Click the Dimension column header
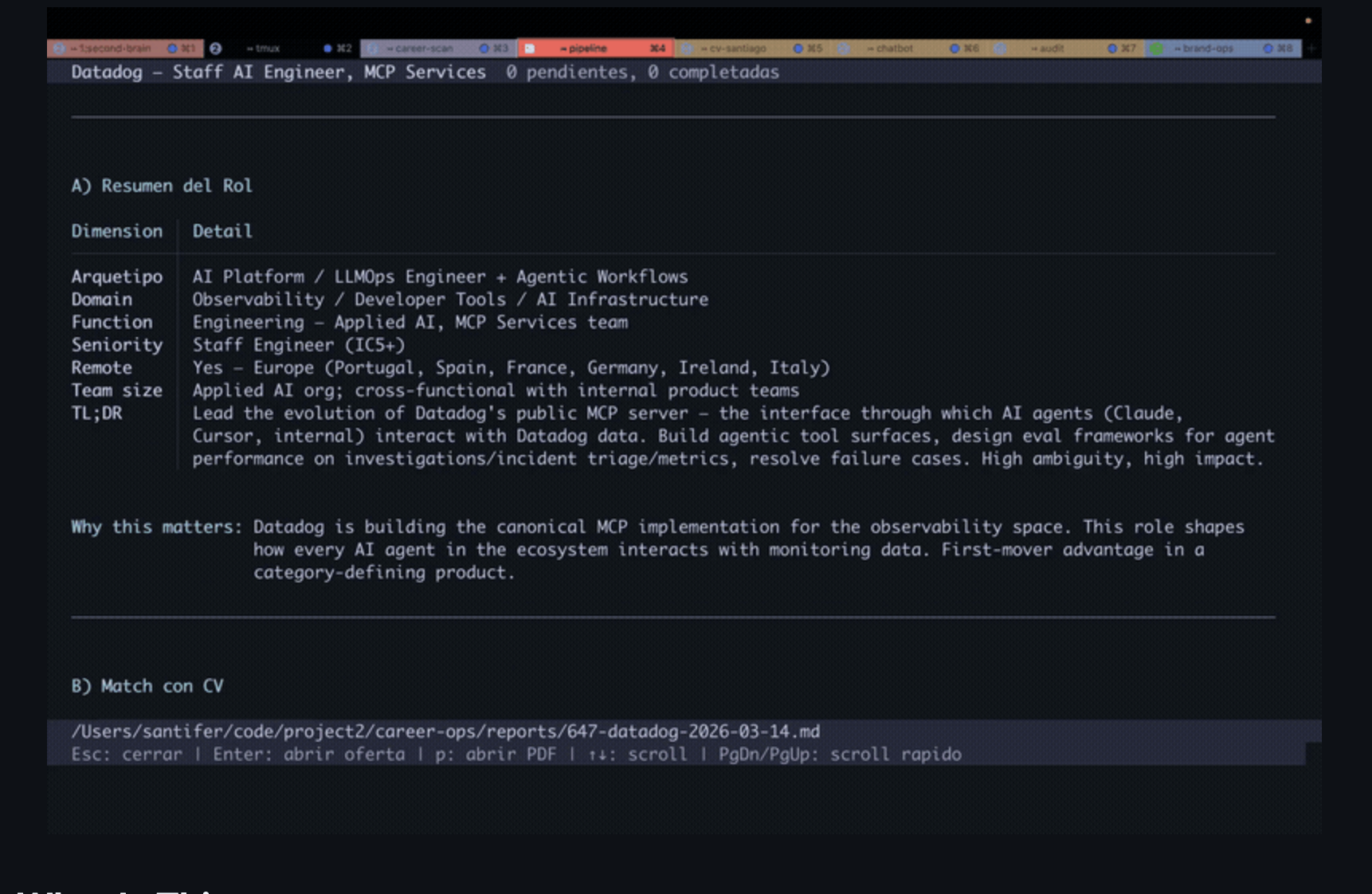The image size is (1372, 894). click(116, 231)
